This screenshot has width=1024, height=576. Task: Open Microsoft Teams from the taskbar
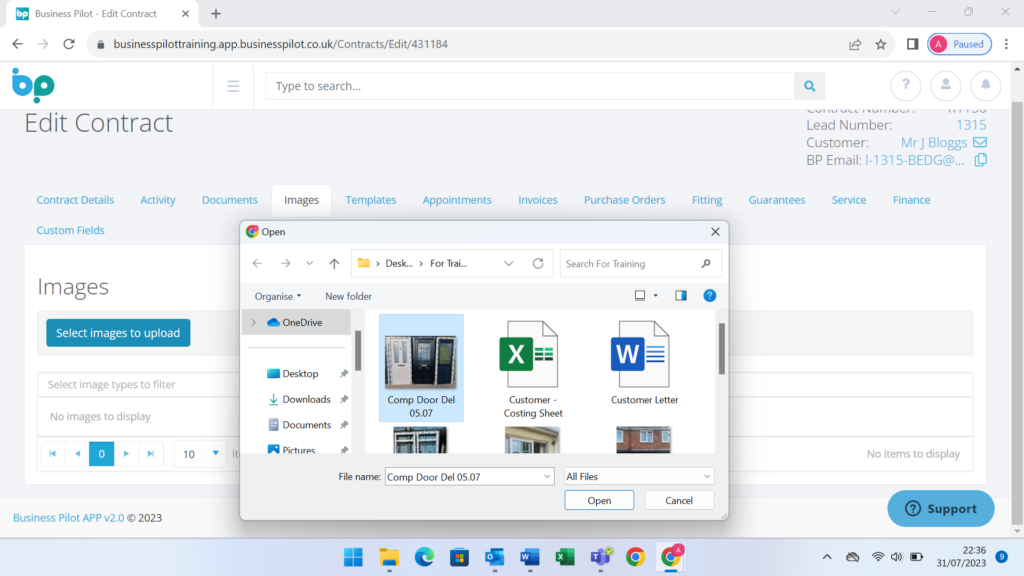[600, 557]
